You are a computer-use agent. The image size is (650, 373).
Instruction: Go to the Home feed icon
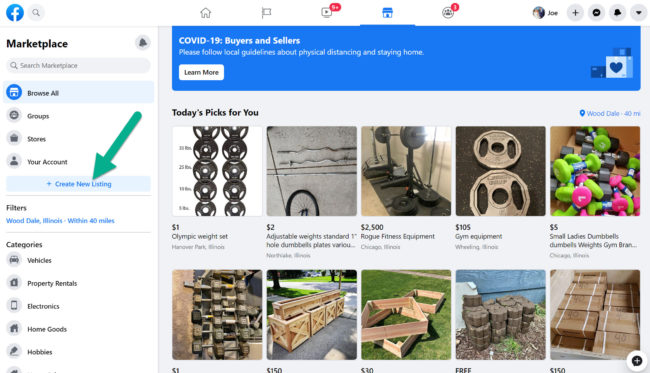coord(206,13)
